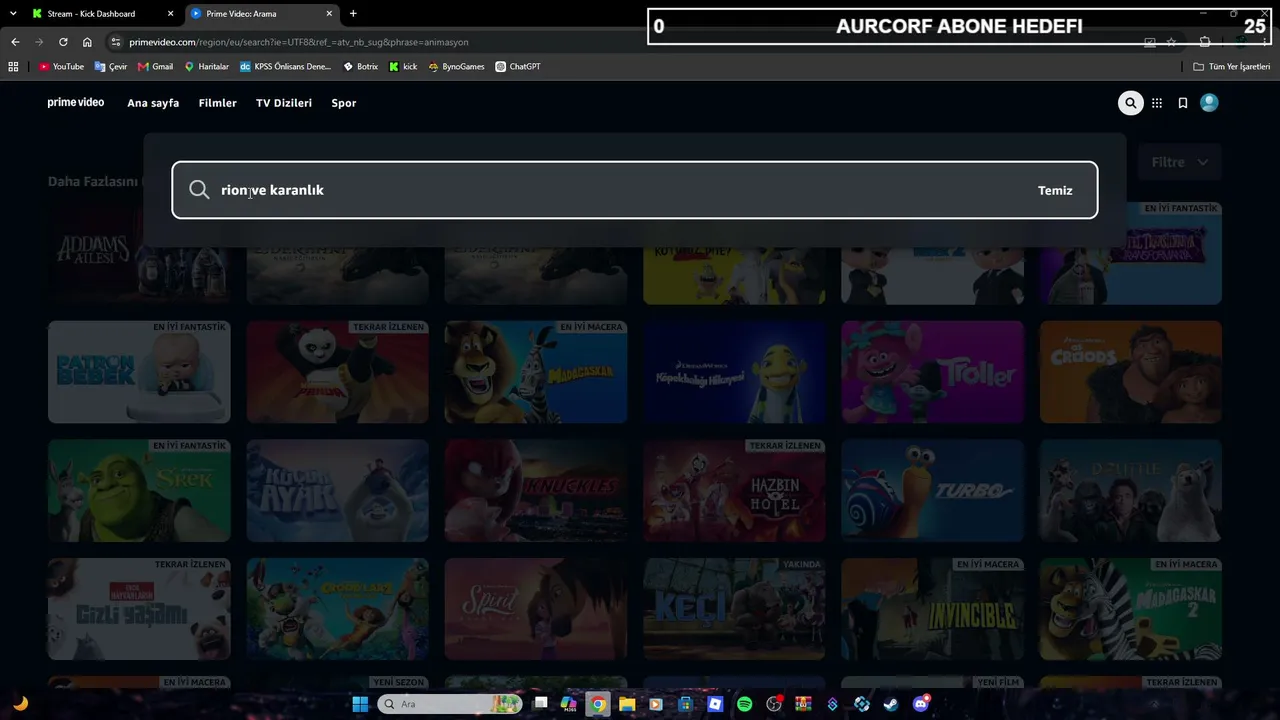Open the site info icon in address bar

(x=116, y=42)
